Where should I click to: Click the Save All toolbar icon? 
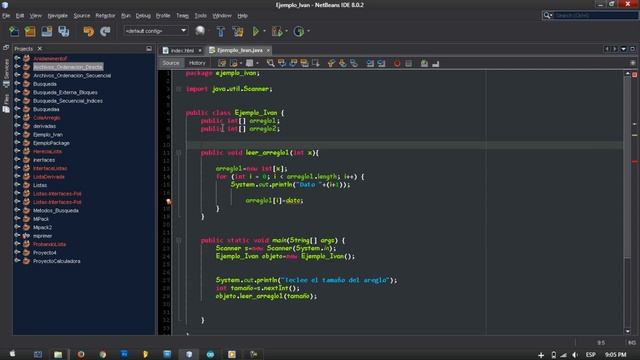(64, 31)
